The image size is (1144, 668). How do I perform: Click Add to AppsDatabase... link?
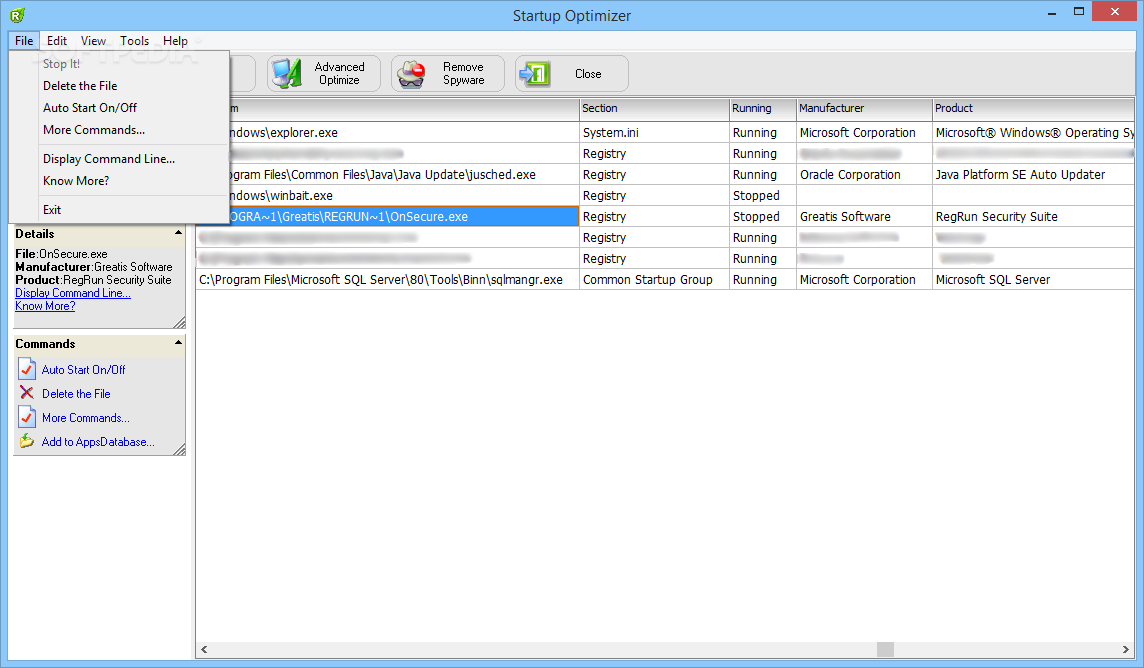(98, 442)
